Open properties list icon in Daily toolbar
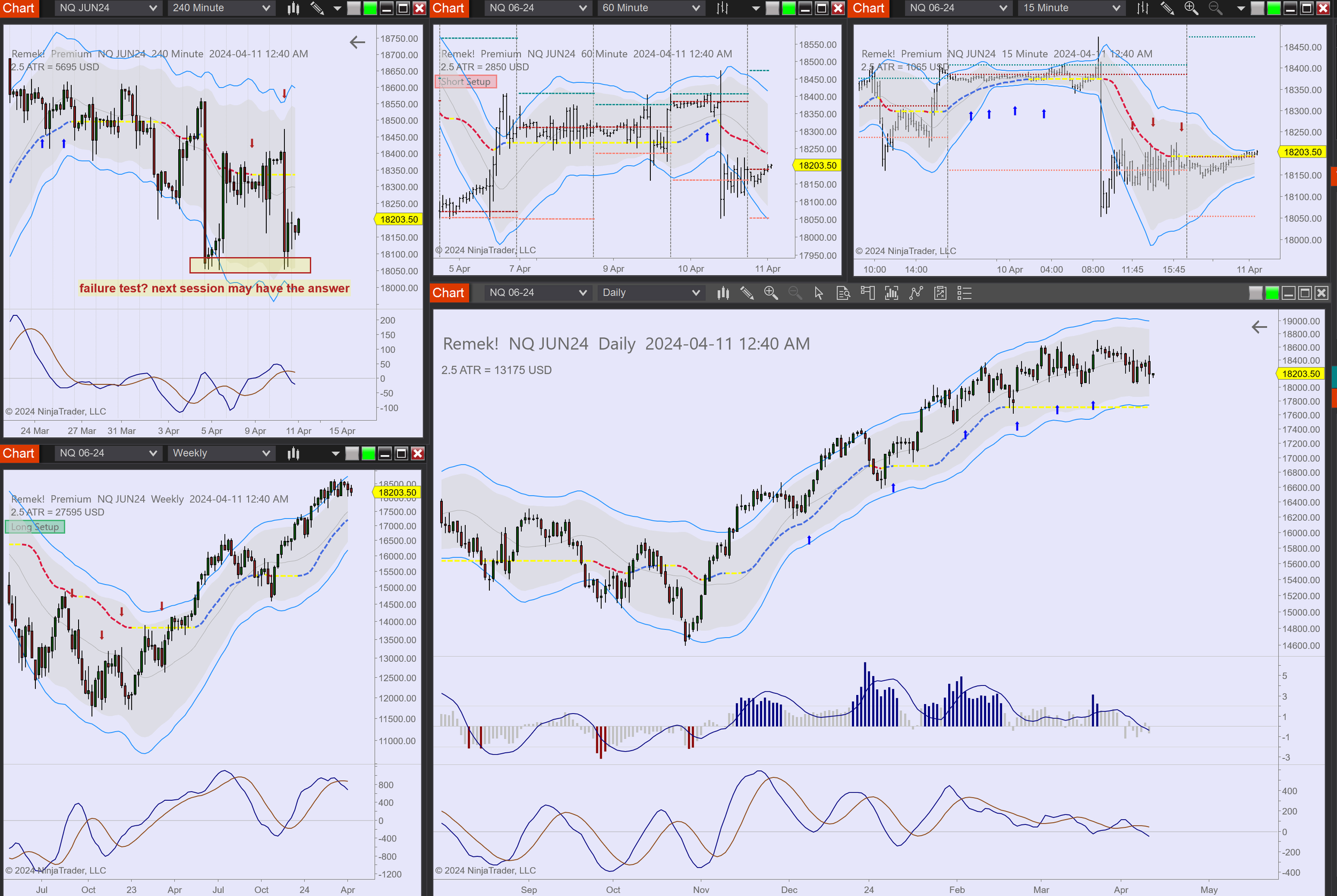Viewport: 1337px width, 896px height. click(x=964, y=293)
